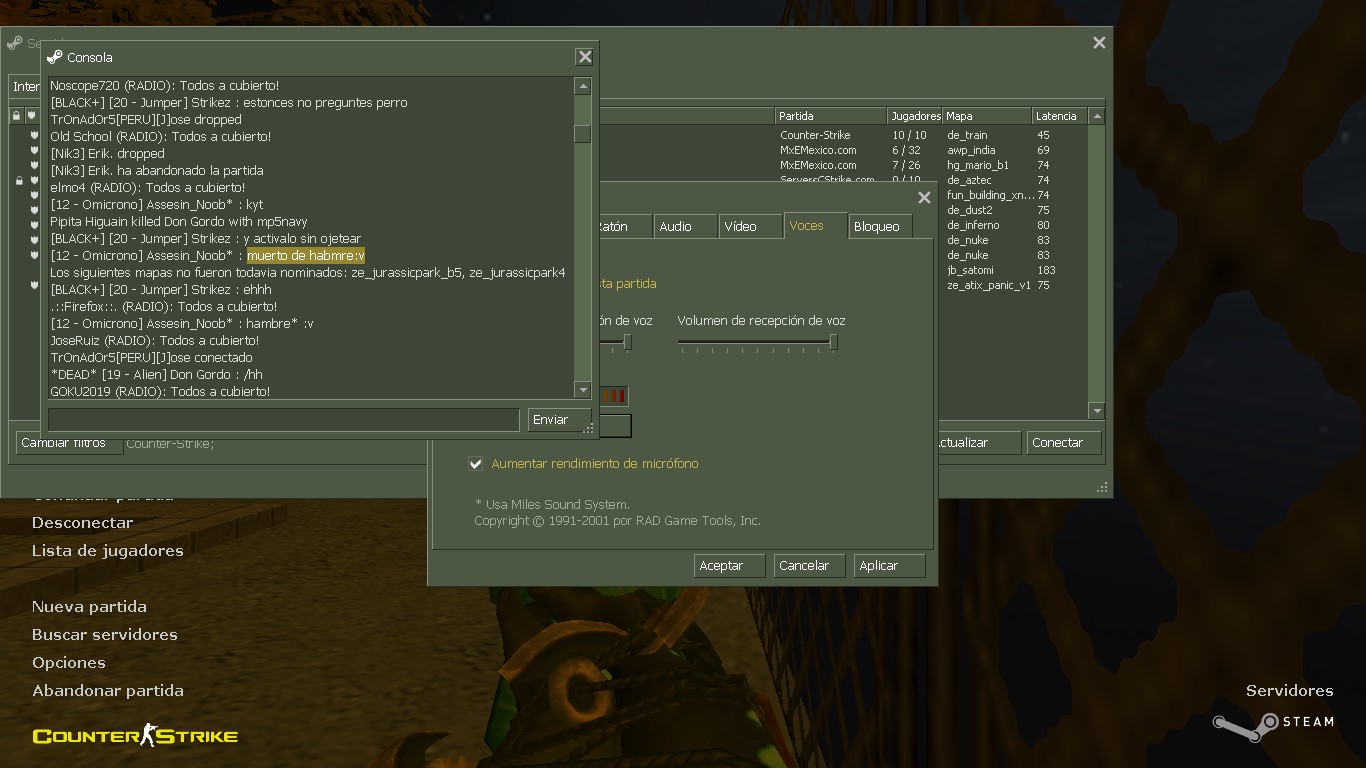Click Steam logo in bottom-right corner

pyautogui.click(x=1246, y=726)
